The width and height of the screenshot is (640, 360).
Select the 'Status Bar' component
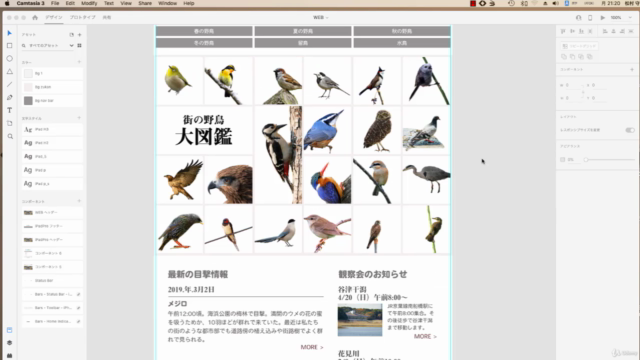click(x=52, y=280)
